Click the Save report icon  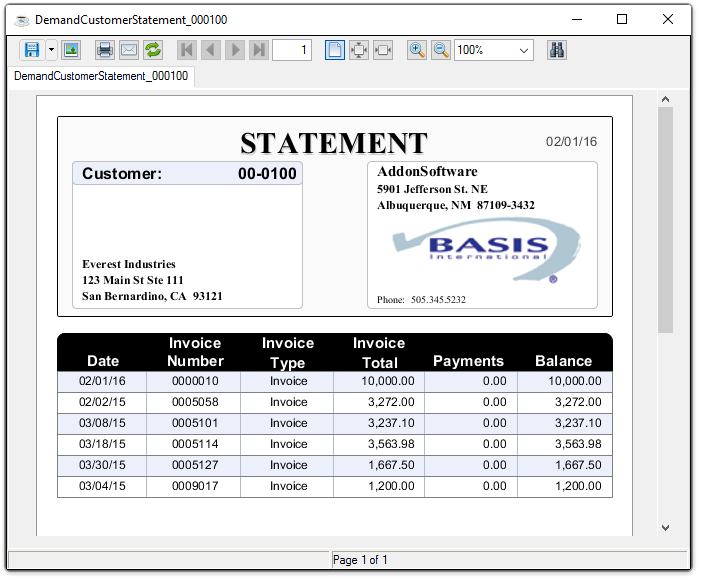pos(32,50)
